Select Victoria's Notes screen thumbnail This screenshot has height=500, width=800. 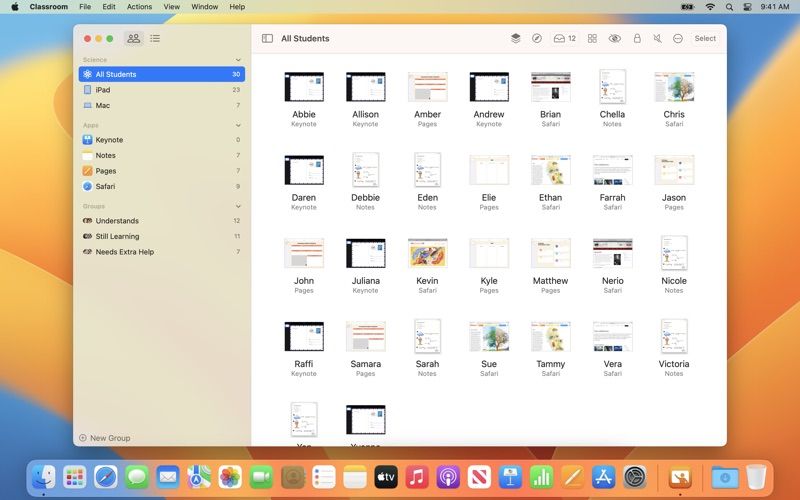pyautogui.click(x=674, y=336)
